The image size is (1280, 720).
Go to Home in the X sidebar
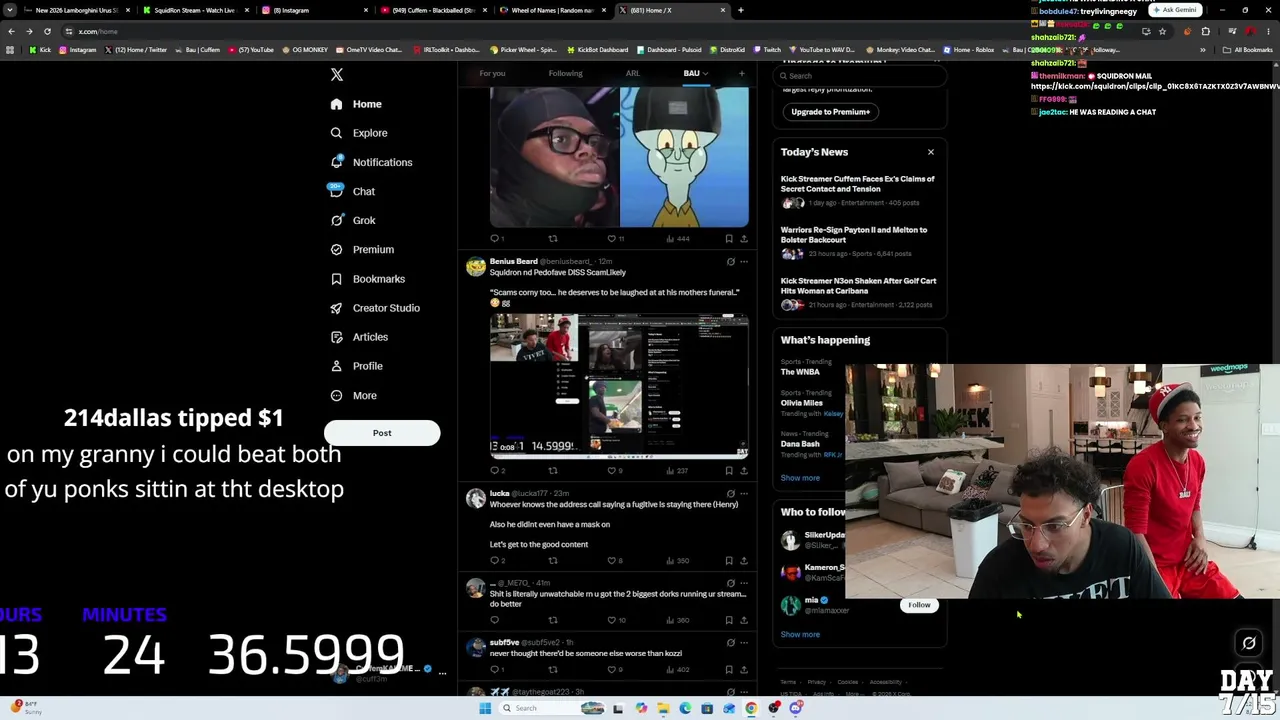[356, 104]
